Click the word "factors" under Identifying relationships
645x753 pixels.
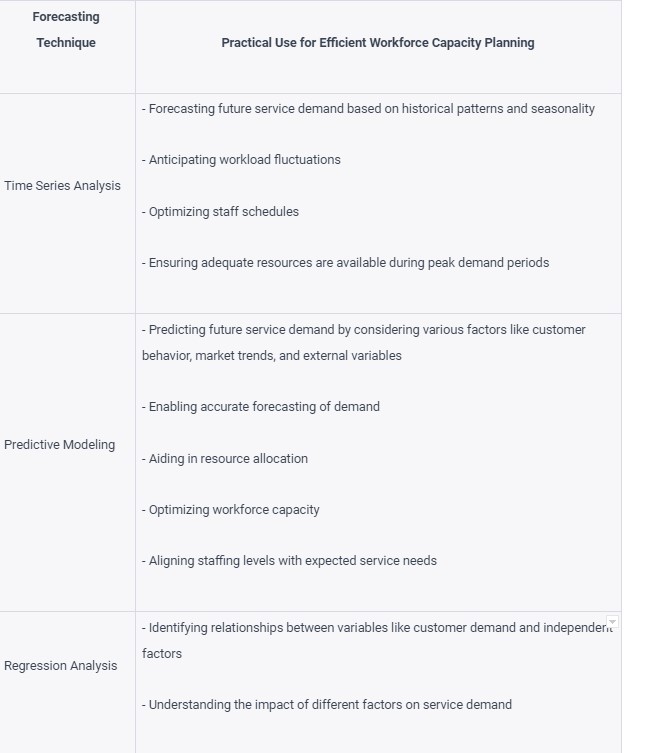coord(162,654)
